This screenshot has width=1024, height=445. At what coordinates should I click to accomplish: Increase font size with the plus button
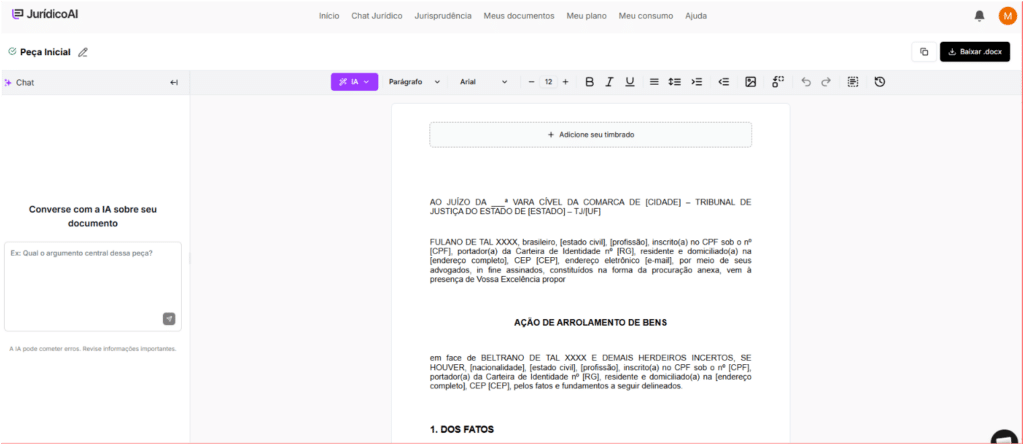pos(566,82)
